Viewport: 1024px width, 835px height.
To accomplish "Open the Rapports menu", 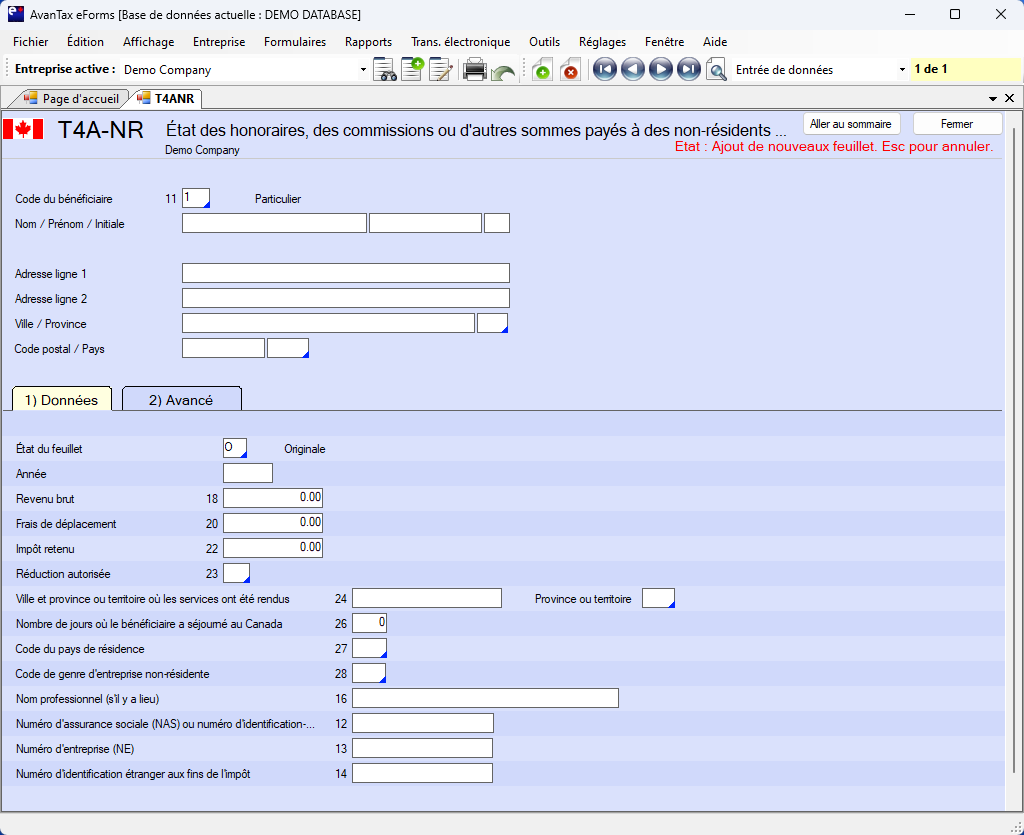I will pyautogui.click(x=368, y=42).
